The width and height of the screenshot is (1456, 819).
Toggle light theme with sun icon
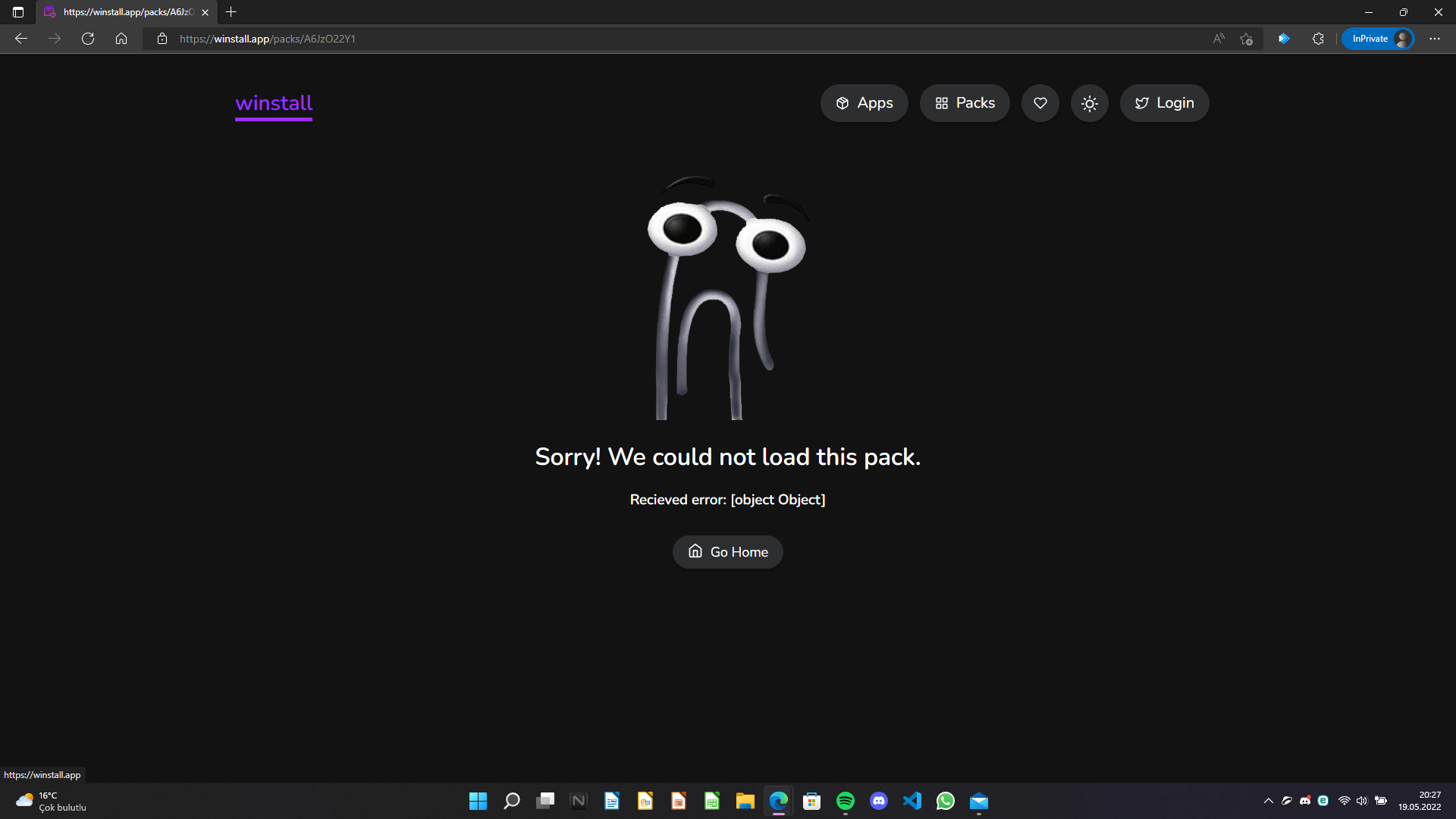(x=1090, y=103)
